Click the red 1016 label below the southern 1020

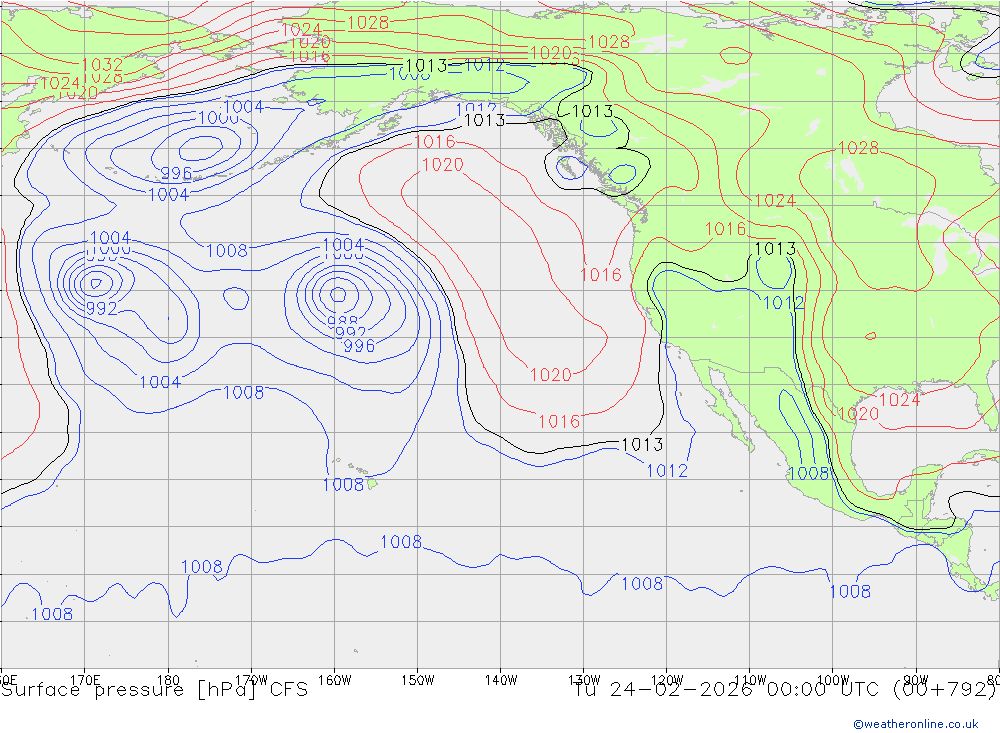(559, 422)
